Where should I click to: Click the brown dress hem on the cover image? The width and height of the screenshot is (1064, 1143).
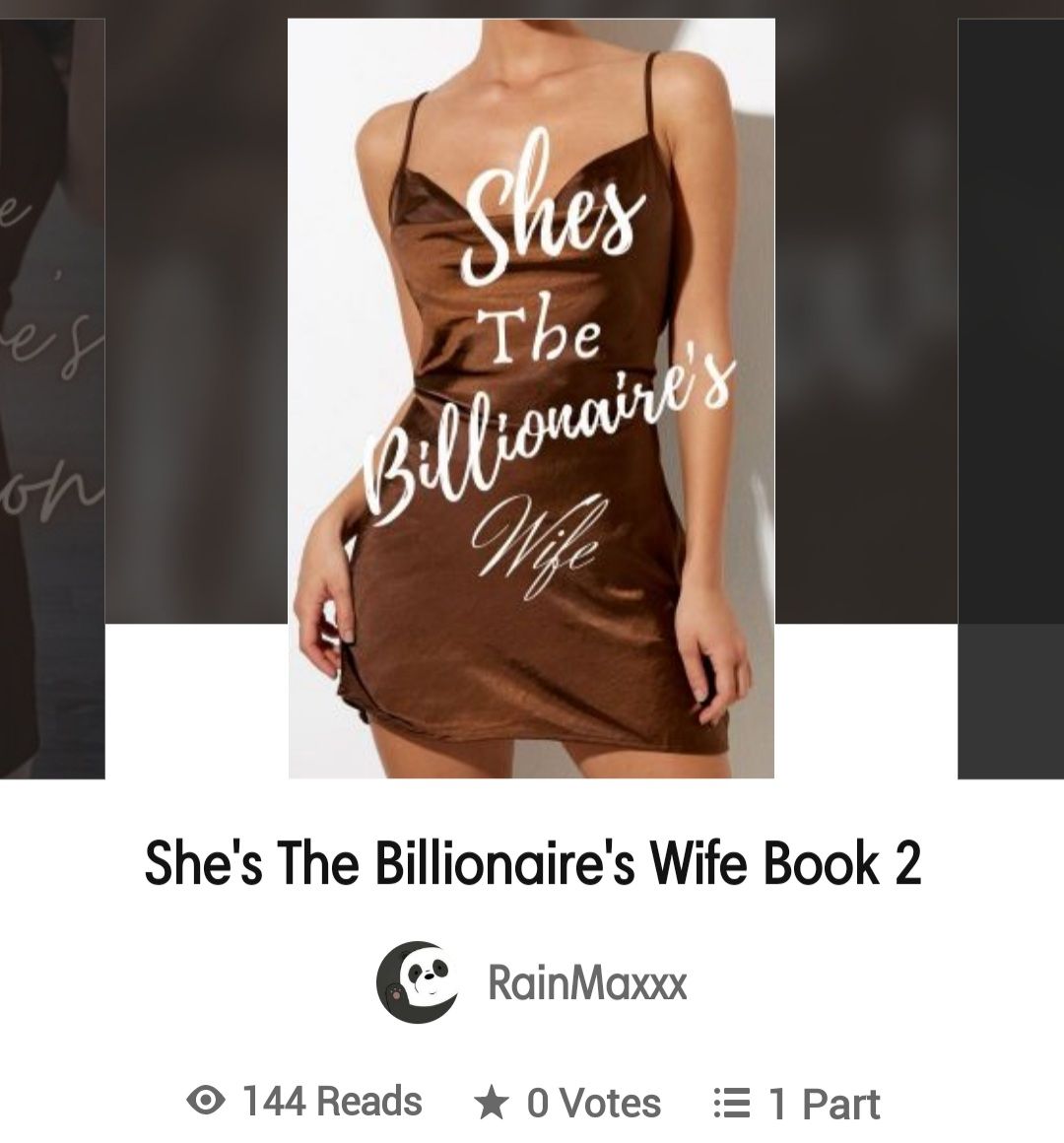[x=539, y=729]
